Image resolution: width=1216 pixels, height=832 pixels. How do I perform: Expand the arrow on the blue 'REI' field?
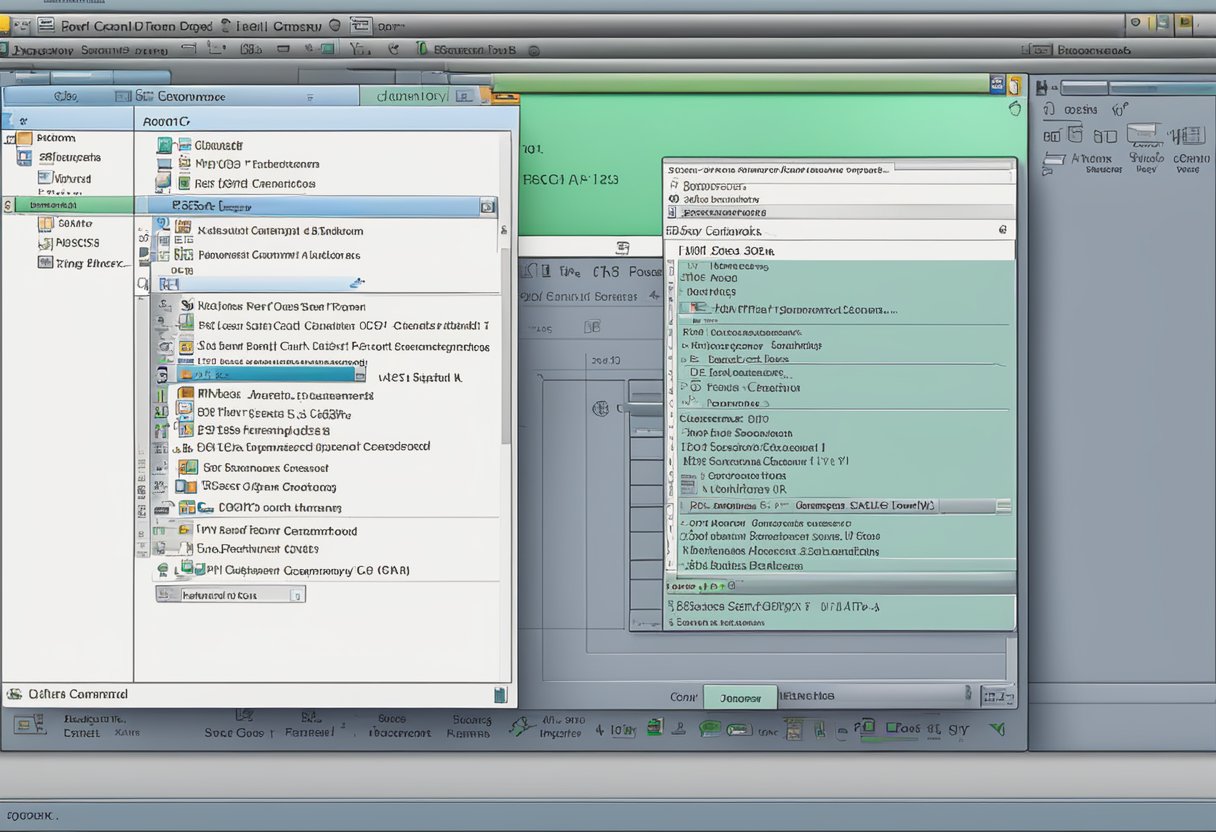coord(358,284)
